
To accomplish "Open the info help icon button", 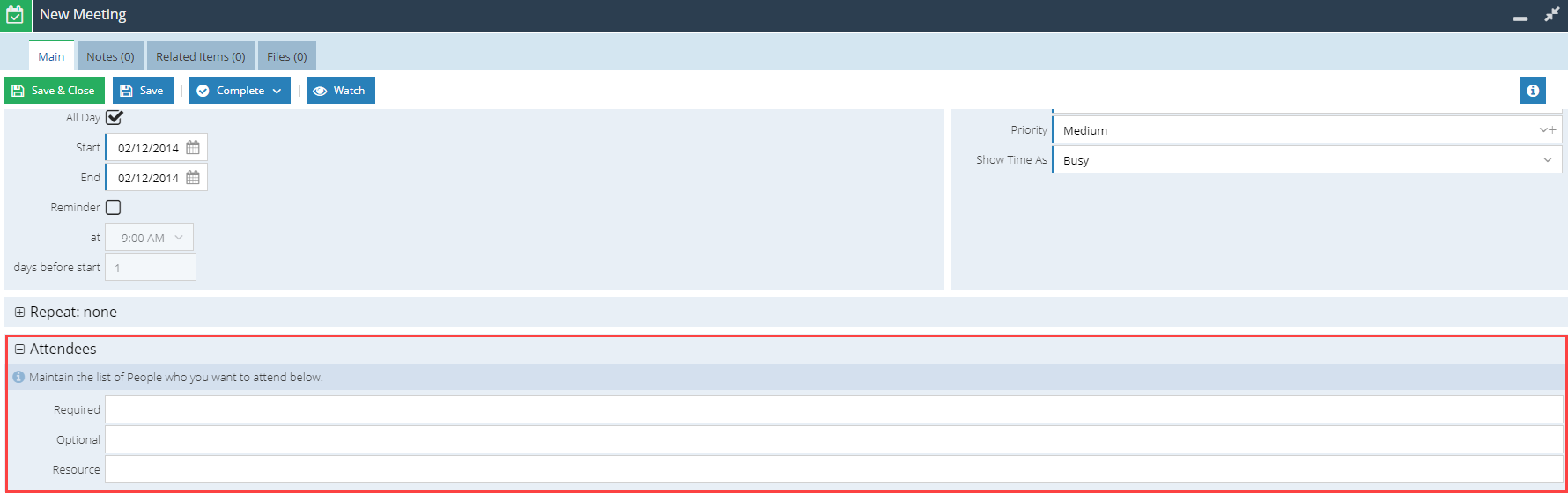I will [x=1533, y=91].
